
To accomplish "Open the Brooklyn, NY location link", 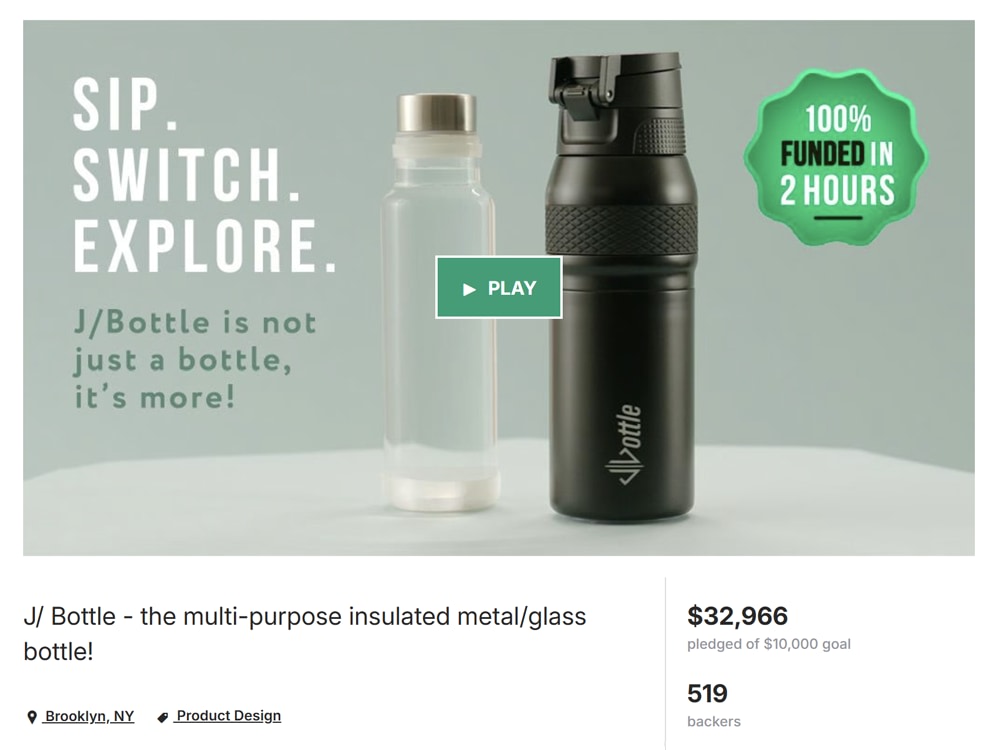I will tap(89, 716).
